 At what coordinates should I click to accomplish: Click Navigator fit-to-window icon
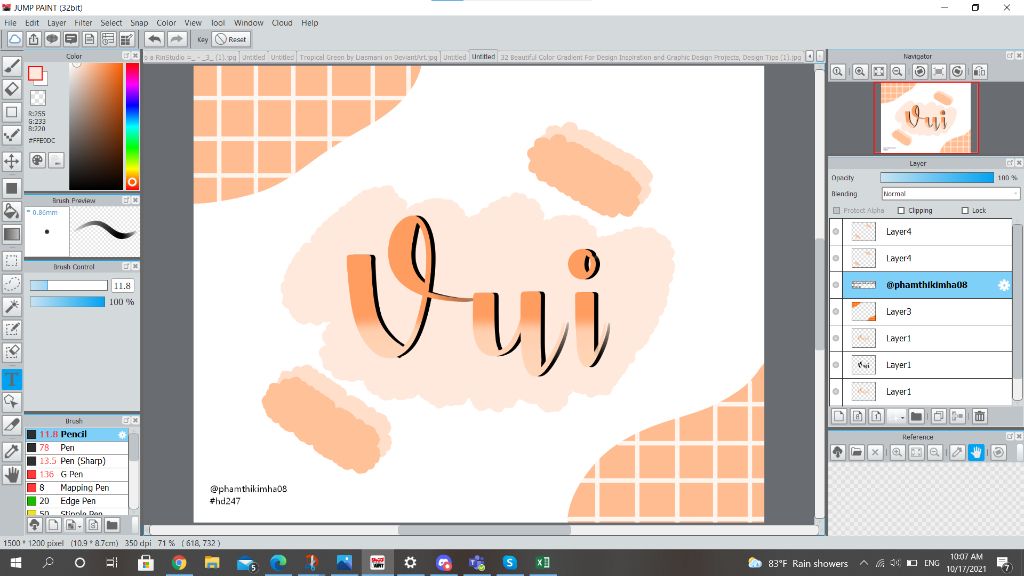[879, 72]
